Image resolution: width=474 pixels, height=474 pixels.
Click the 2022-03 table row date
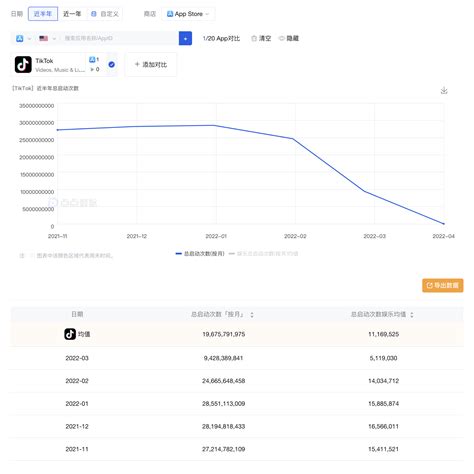(x=77, y=358)
